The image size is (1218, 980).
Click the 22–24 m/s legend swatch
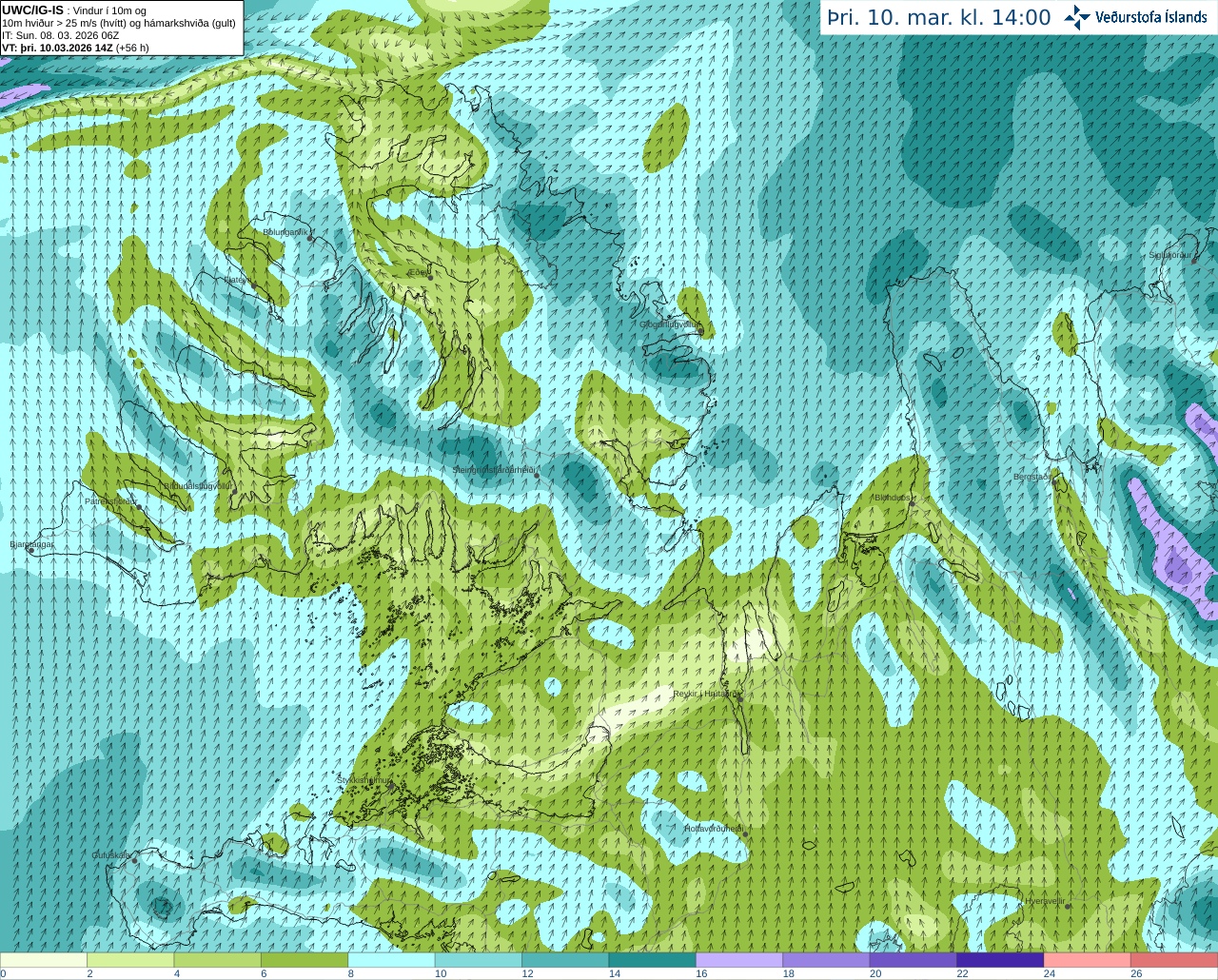[1000, 960]
